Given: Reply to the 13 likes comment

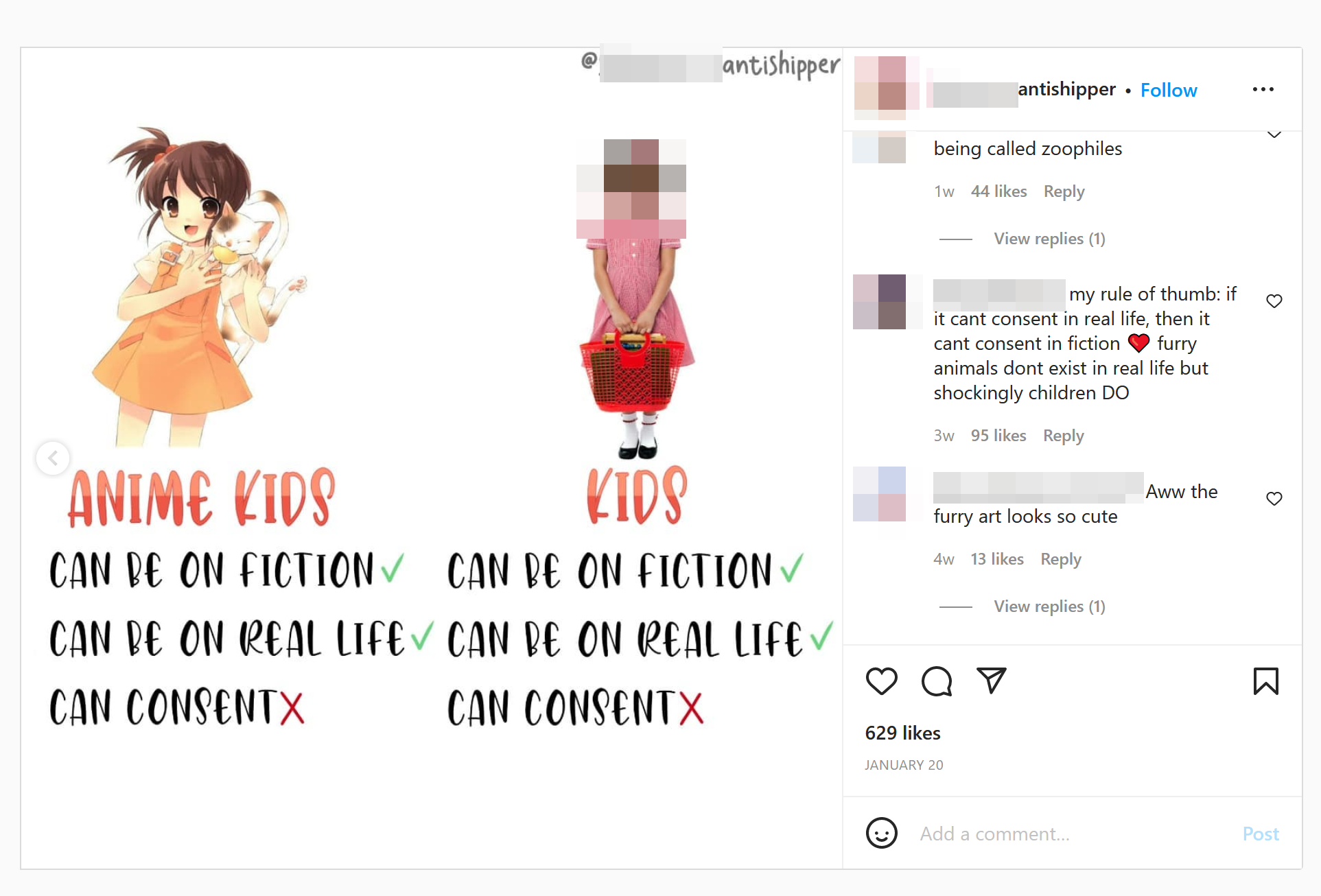Looking at the screenshot, I should pyautogui.click(x=1061, y=559).
